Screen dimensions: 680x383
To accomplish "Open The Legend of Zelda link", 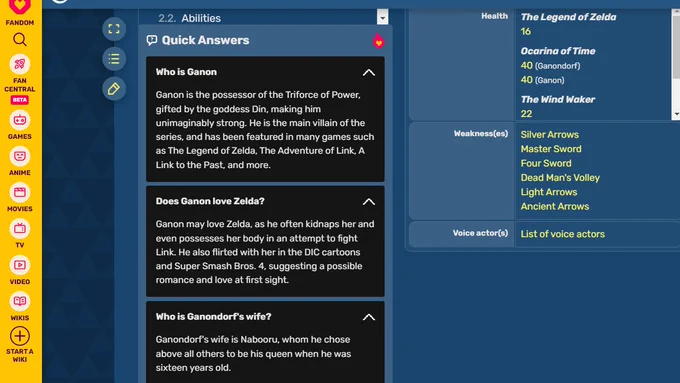I will [x=568, y=17].
